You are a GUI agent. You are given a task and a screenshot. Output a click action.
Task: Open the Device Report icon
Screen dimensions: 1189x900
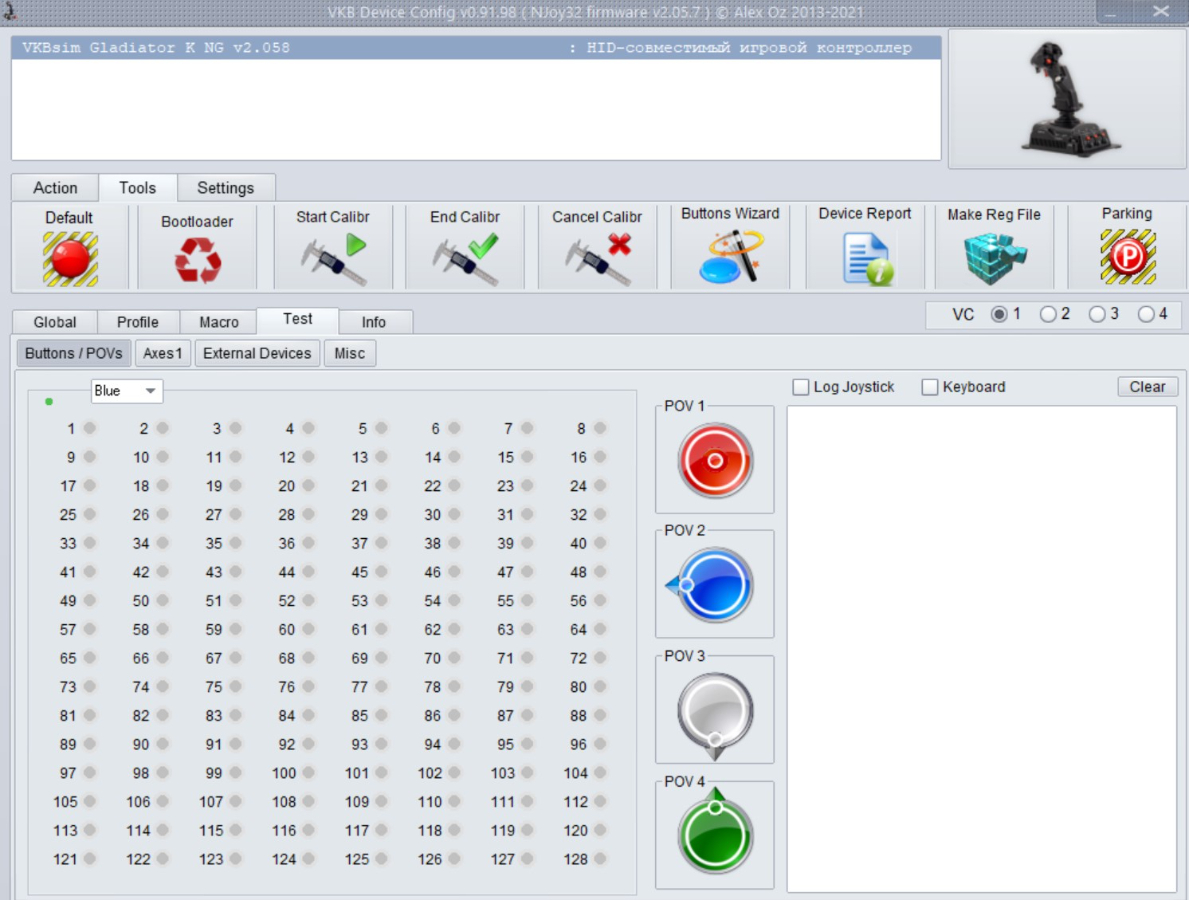point(865,258)
